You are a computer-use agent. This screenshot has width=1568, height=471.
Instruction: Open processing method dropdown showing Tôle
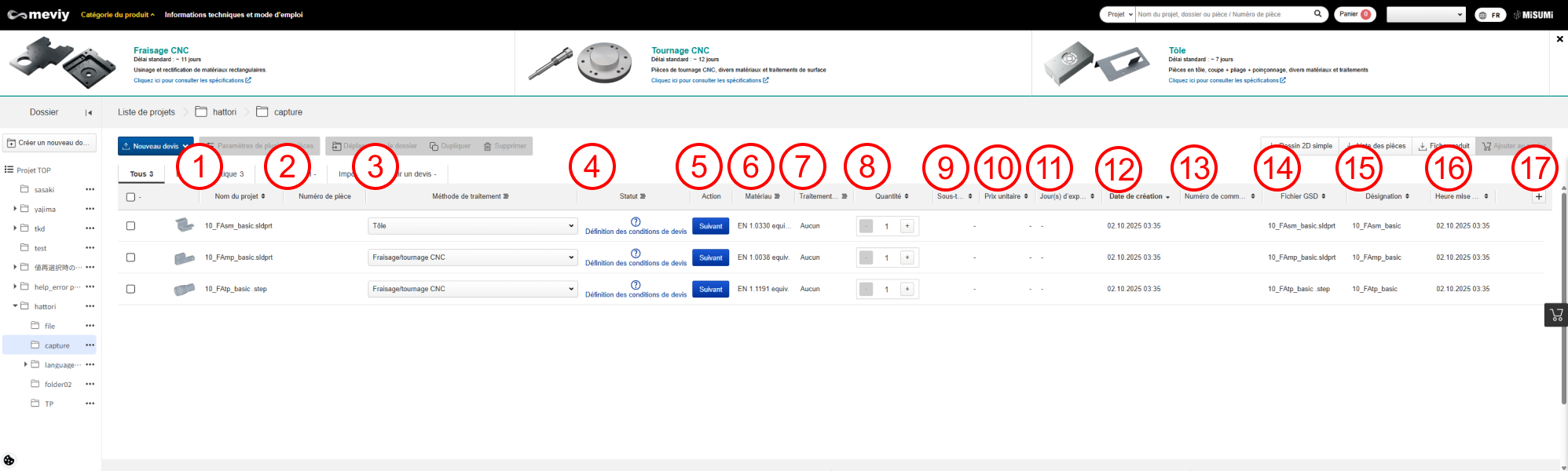472,226
